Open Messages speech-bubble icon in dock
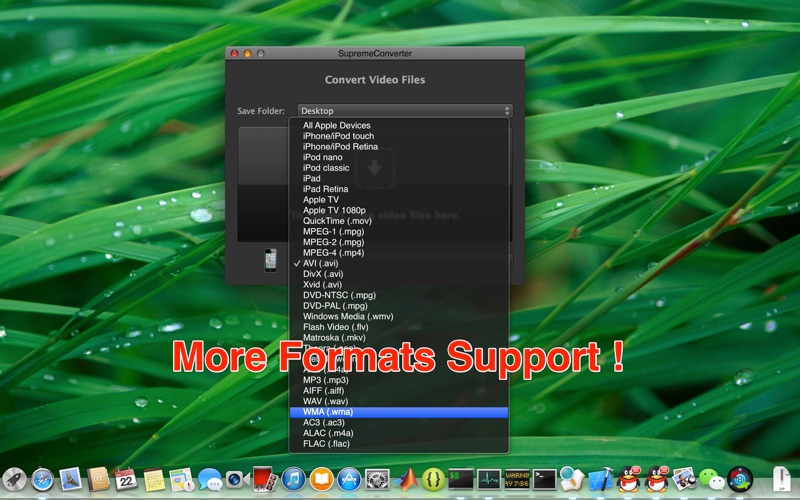Screen dimensions: 800x500 pos(210,480)
